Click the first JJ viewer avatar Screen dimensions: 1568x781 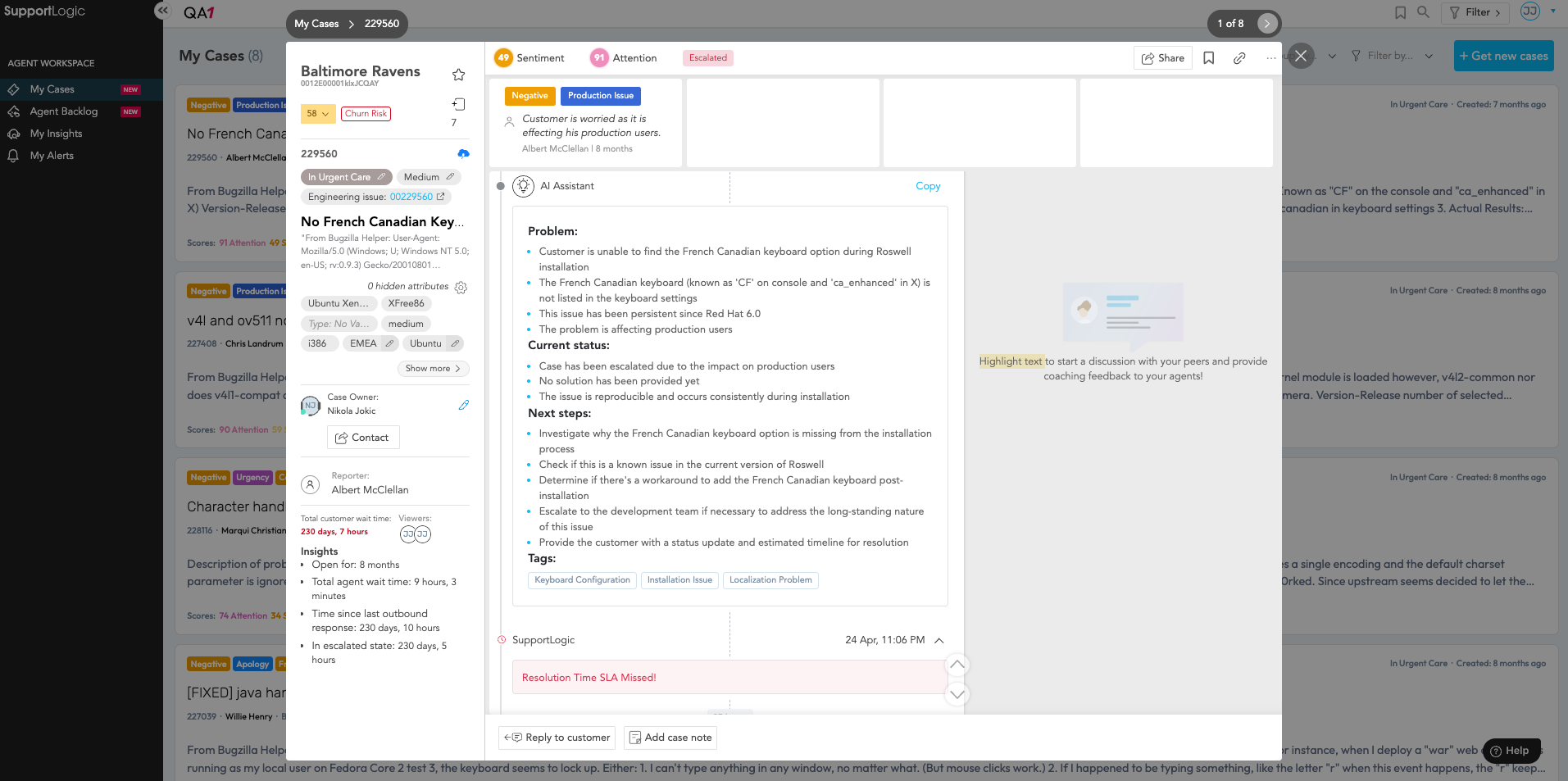pyautogui.click(x=408, y=534)
